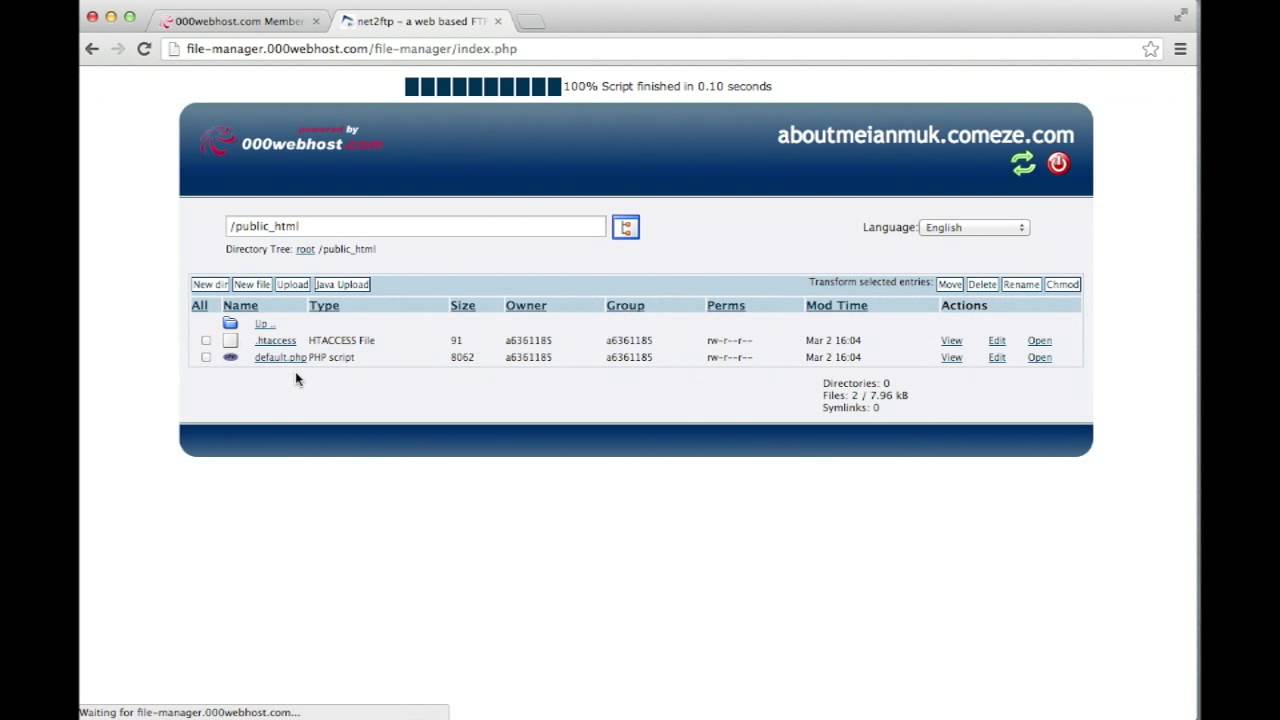Reload the page with the refresh icon
This screenshot has width=1280, height=720.
tap(144, 49)
